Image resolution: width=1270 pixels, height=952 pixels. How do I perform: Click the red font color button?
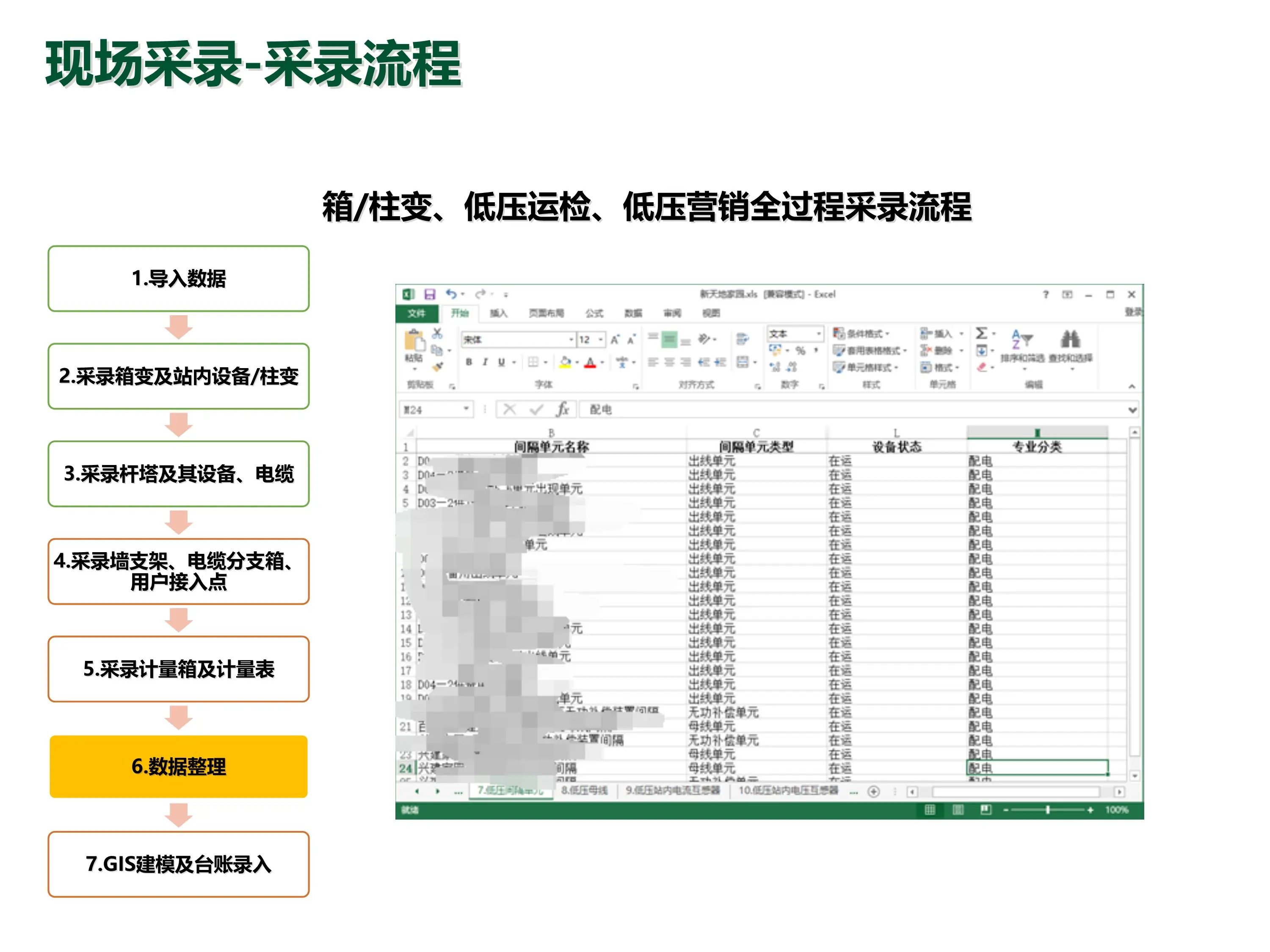coord(590,362)
